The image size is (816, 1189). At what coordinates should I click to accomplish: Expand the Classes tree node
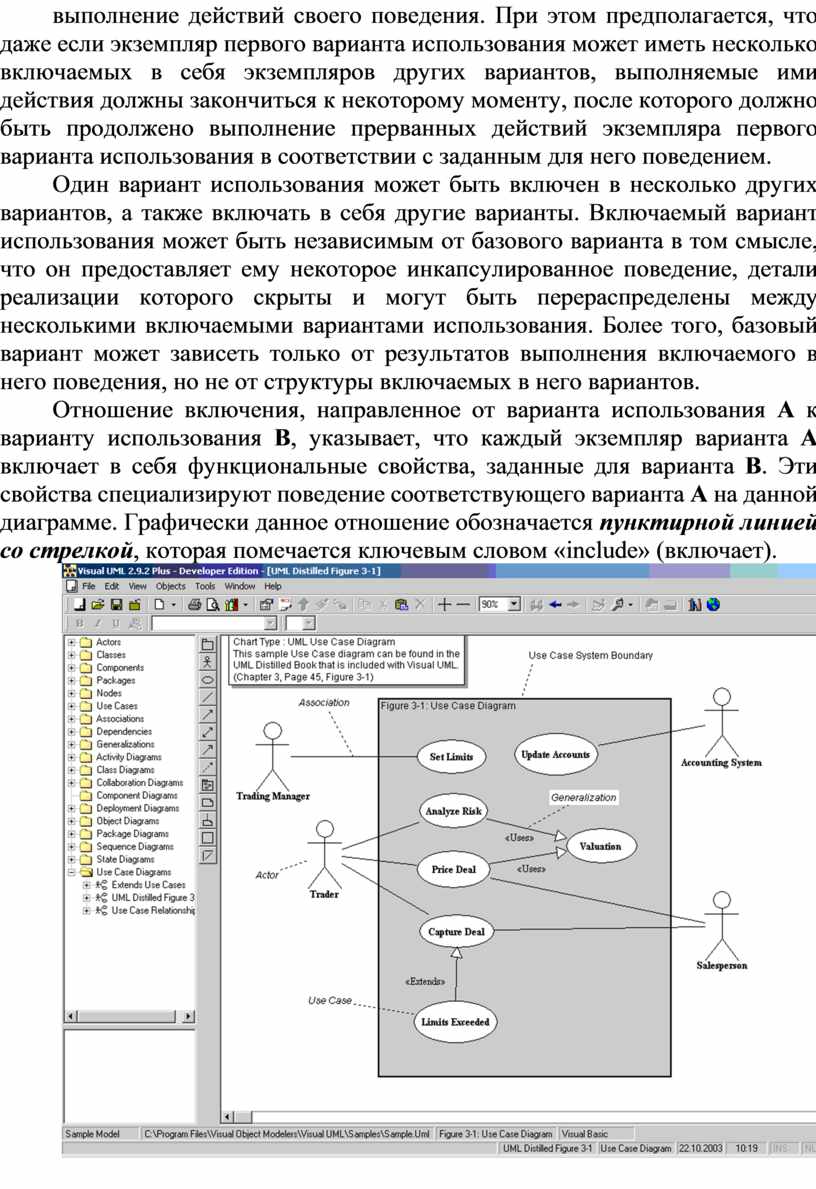click(71, 655)
